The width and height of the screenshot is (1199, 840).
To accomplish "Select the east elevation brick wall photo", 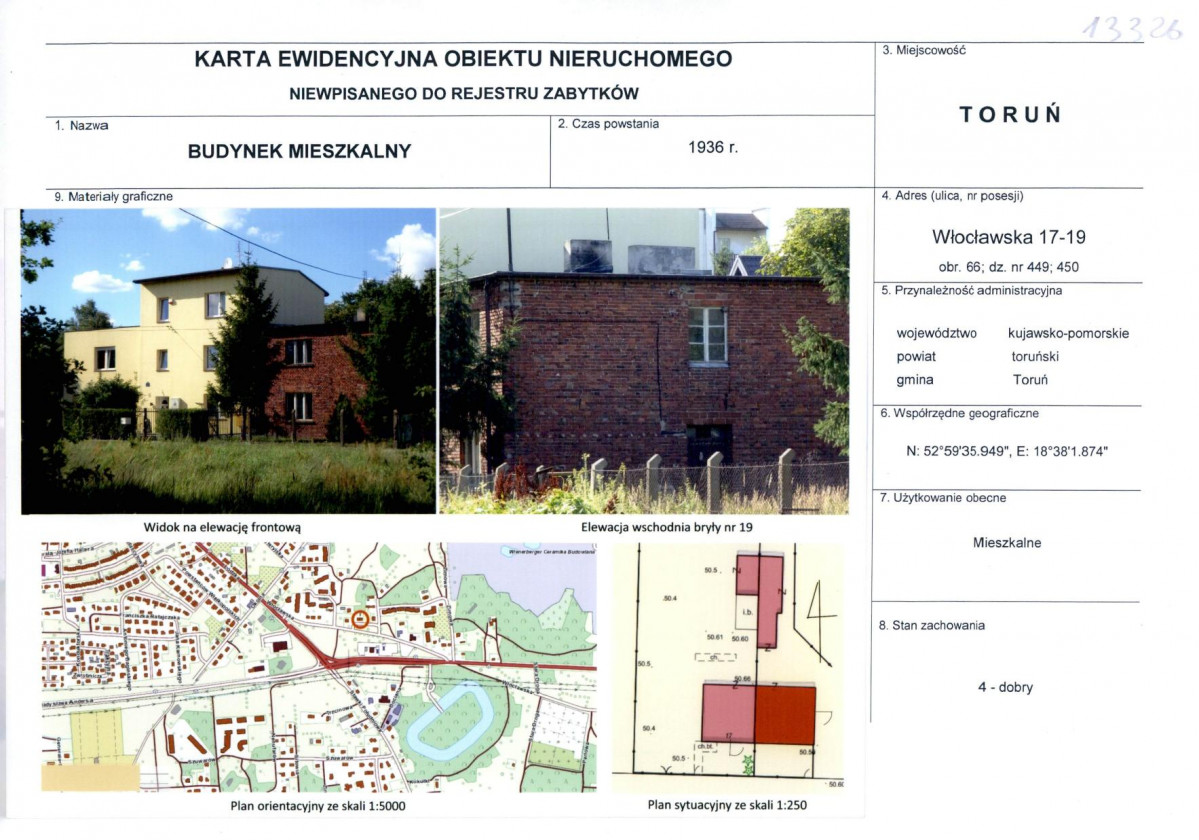I will click(650, 360).
